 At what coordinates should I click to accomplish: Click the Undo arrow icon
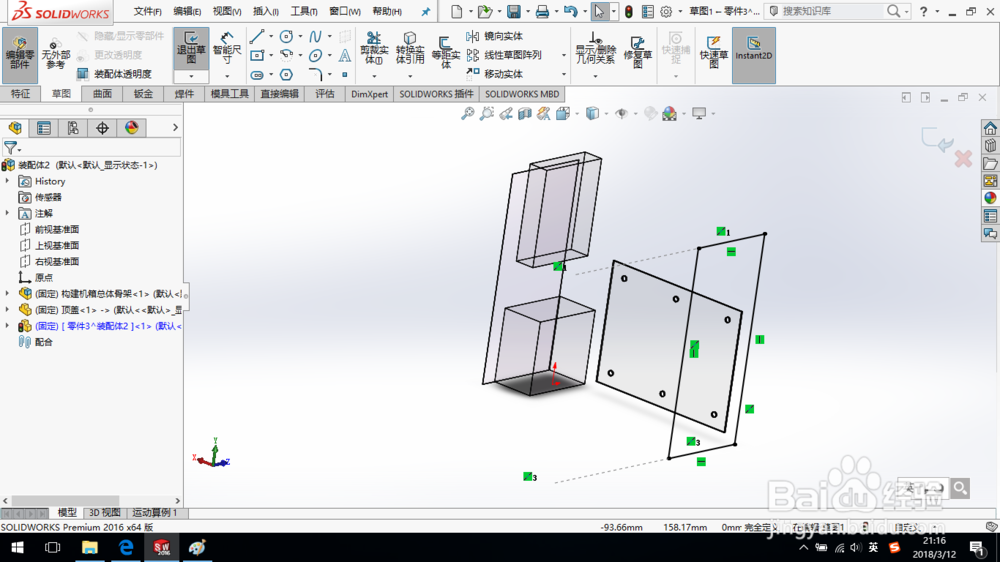[570, 11]
